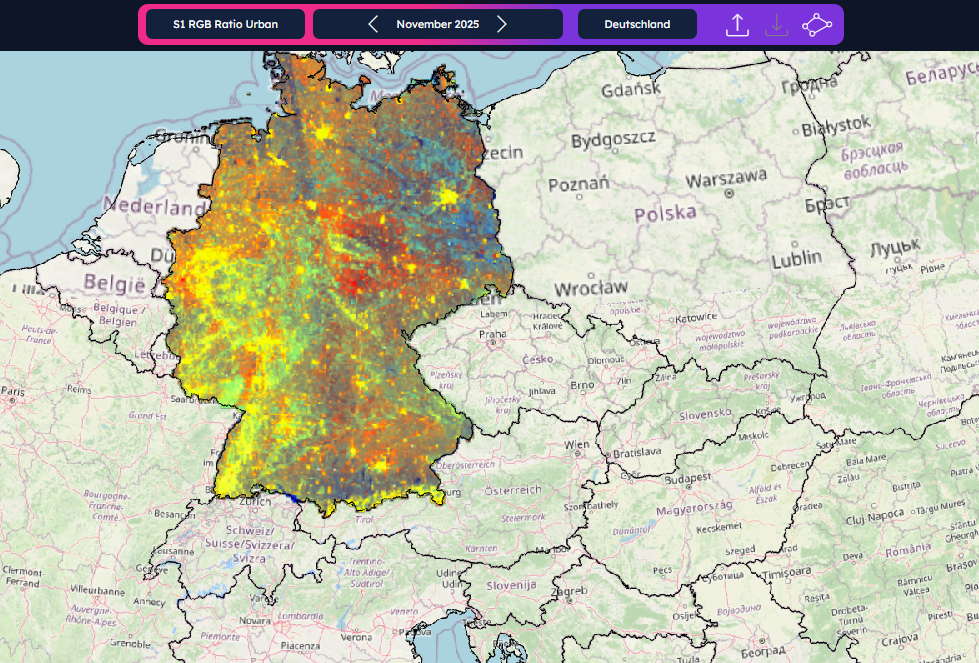Click the Bratislava city label

pos(638,452)
